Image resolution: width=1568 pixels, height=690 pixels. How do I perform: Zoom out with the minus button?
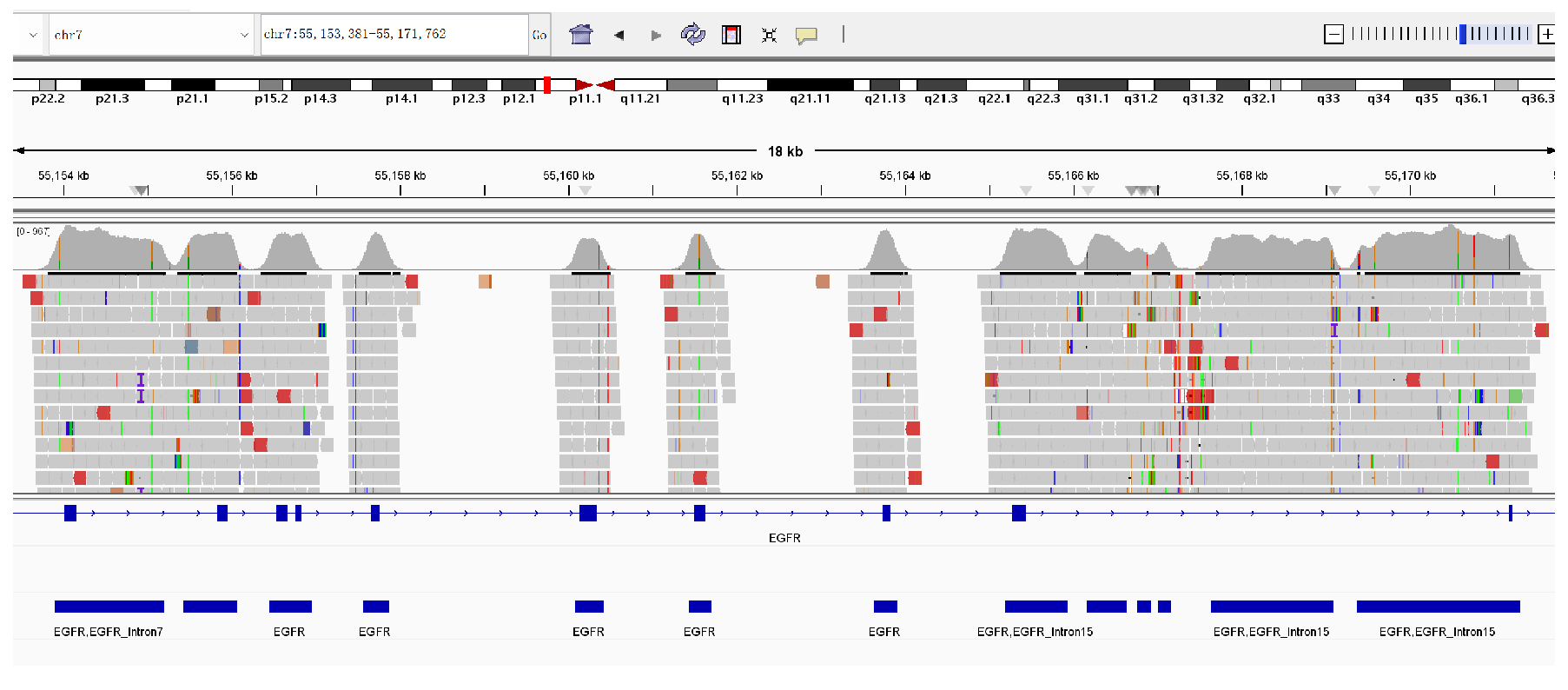click(1333, 34)
